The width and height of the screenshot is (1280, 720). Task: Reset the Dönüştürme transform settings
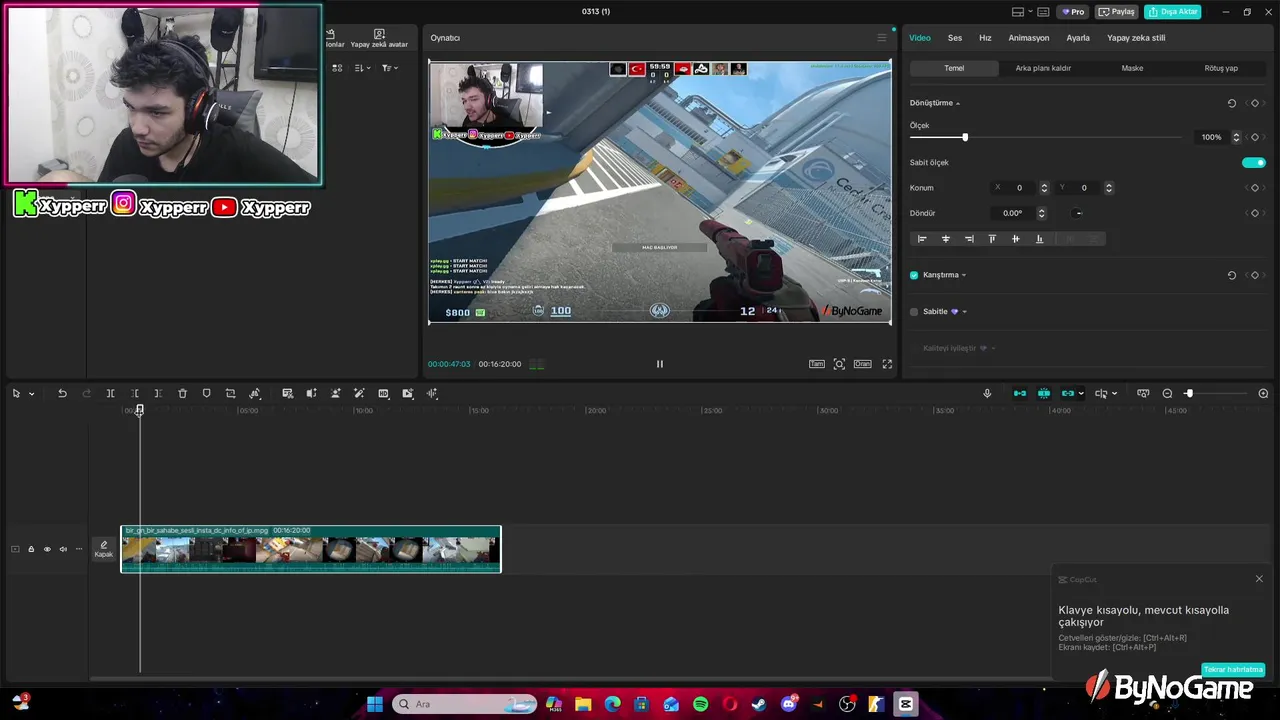1232,103
